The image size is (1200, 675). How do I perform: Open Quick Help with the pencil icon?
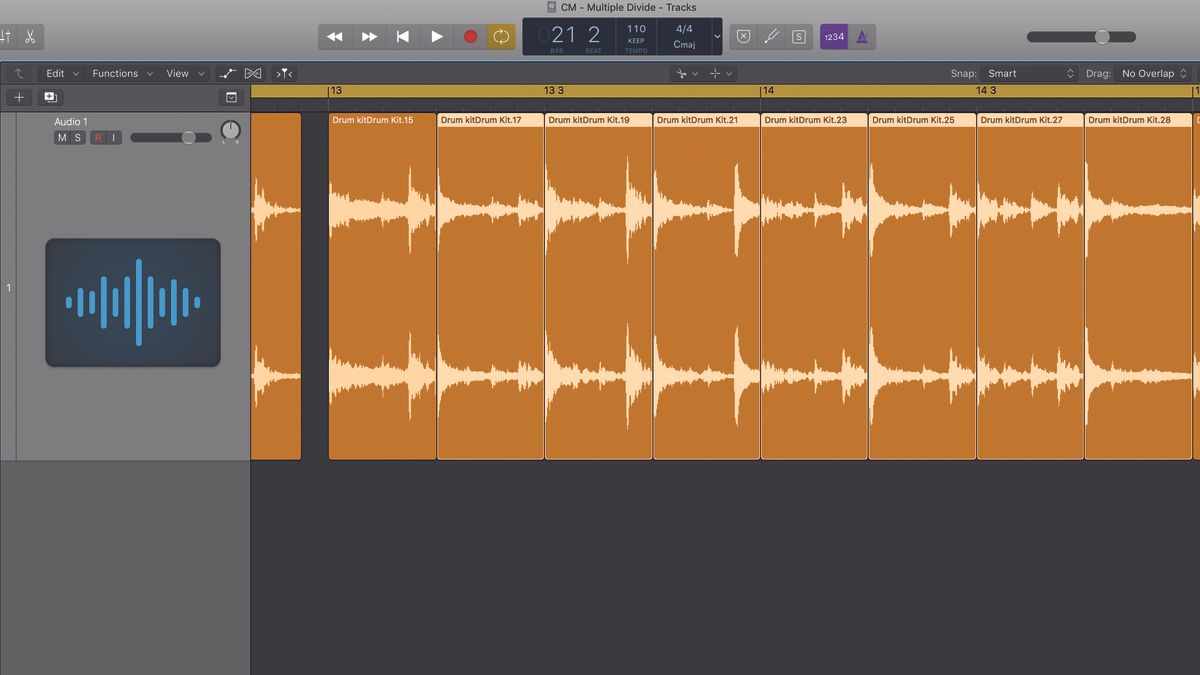(x=770, y=36)
